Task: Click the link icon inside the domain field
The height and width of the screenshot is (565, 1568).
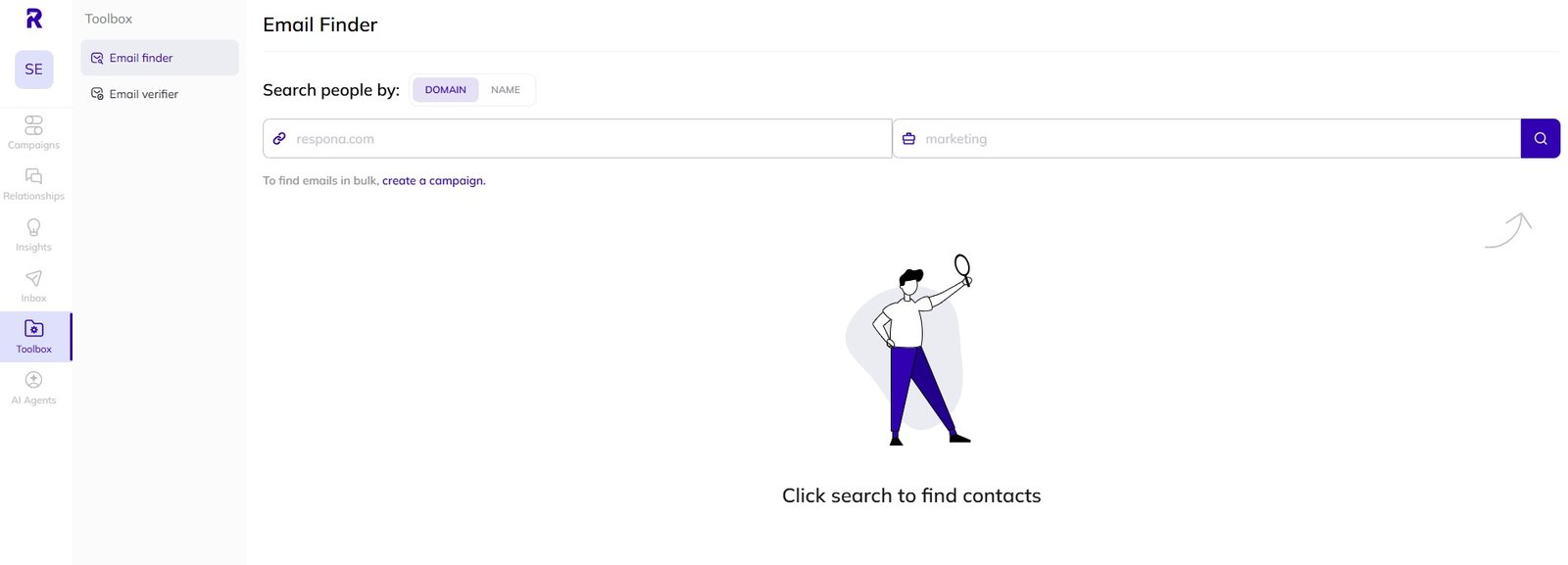Action: 278,138
